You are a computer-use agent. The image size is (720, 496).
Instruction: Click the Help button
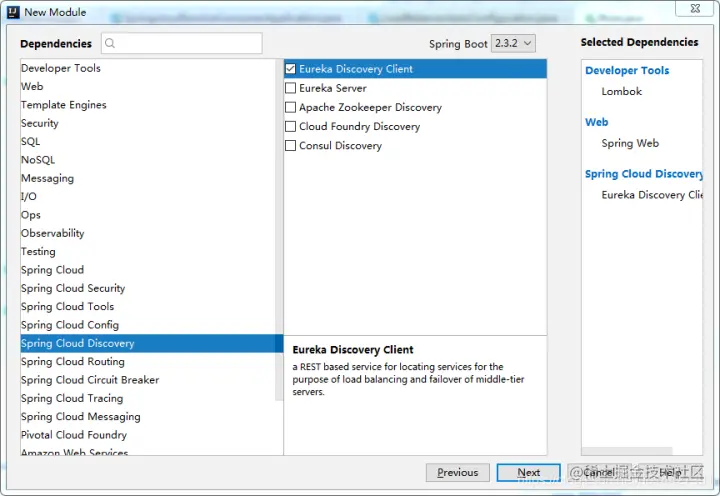pyautogui.click(x=671, y=473)
